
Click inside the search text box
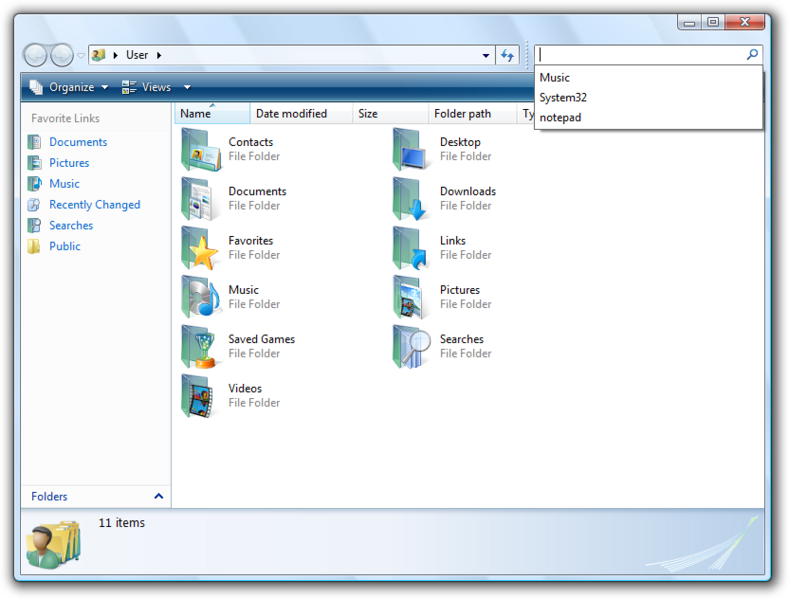[640, 55]
